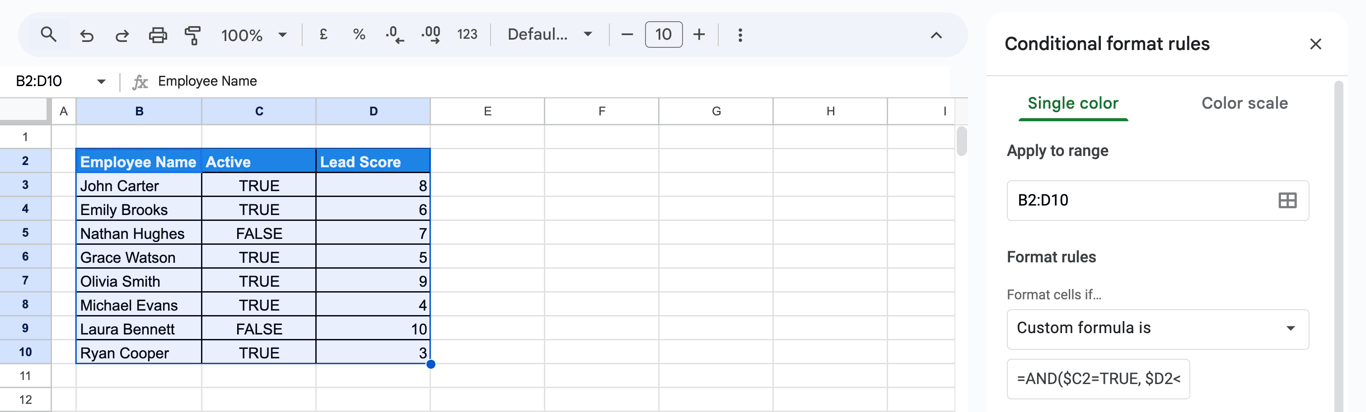Click Laura Bennett's Lead Score of 10
This screenshot has height=412, width=1366.
pyautogui.click(x=373, y=329)
